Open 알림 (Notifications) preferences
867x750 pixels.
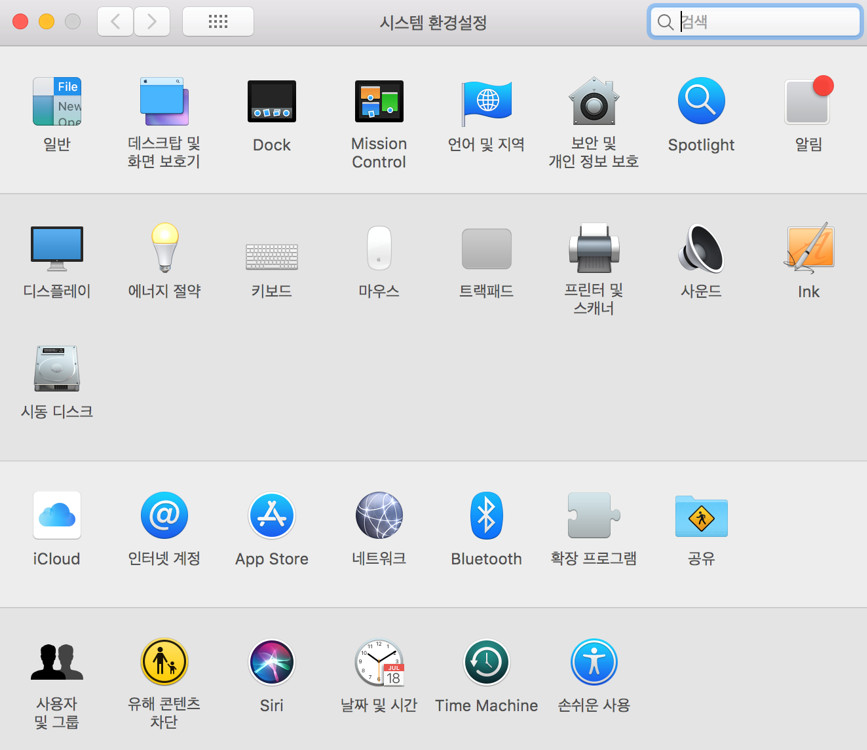808,100
